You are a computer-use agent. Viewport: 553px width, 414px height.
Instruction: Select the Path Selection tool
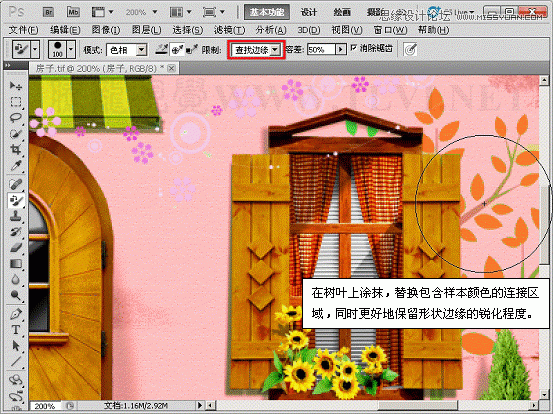[x=16, y=346]
